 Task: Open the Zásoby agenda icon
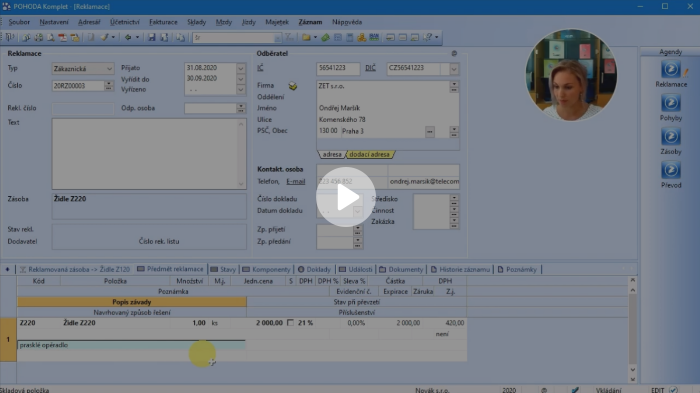coord(671,137)
